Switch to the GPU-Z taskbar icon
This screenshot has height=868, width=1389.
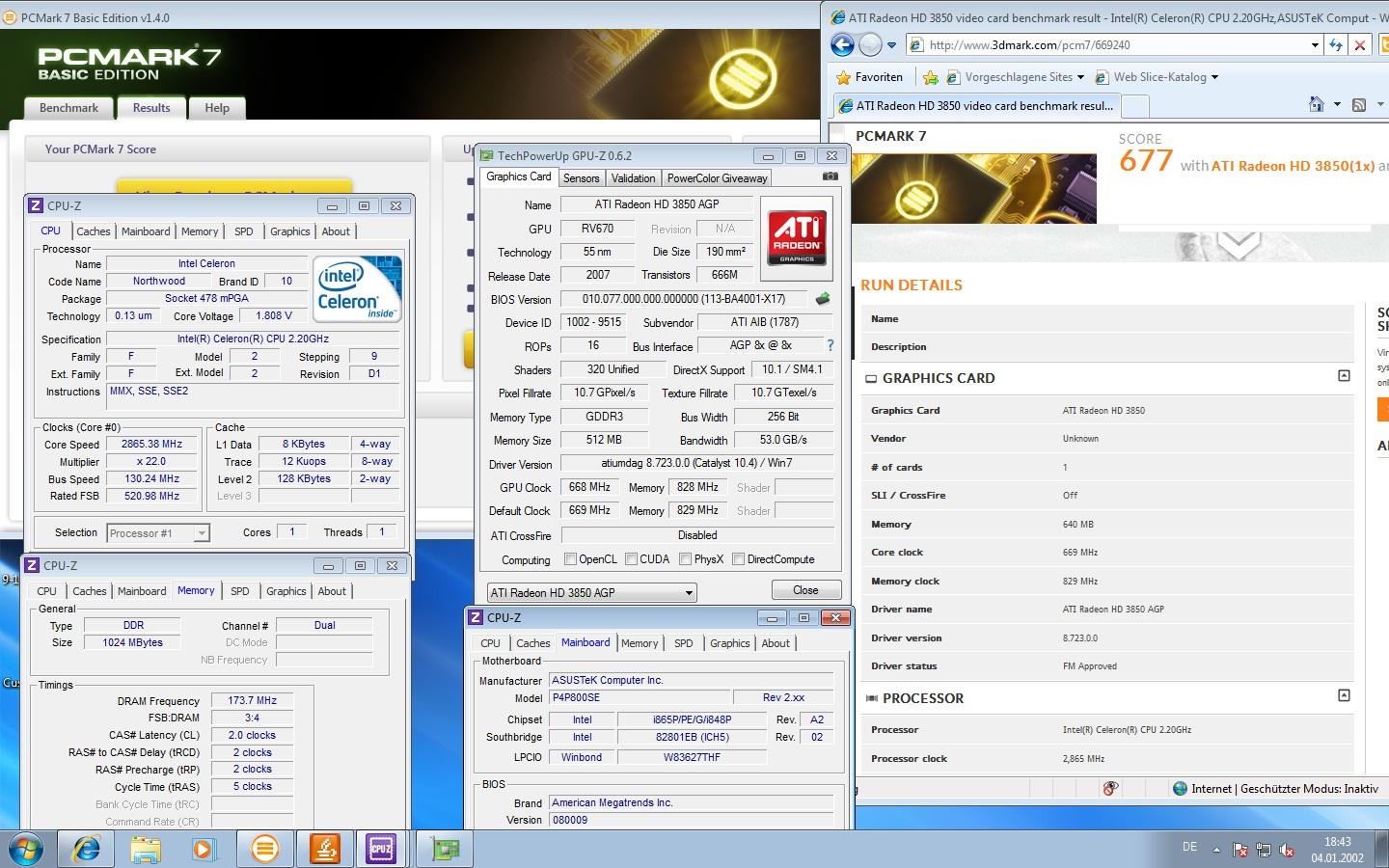[445, 849]
